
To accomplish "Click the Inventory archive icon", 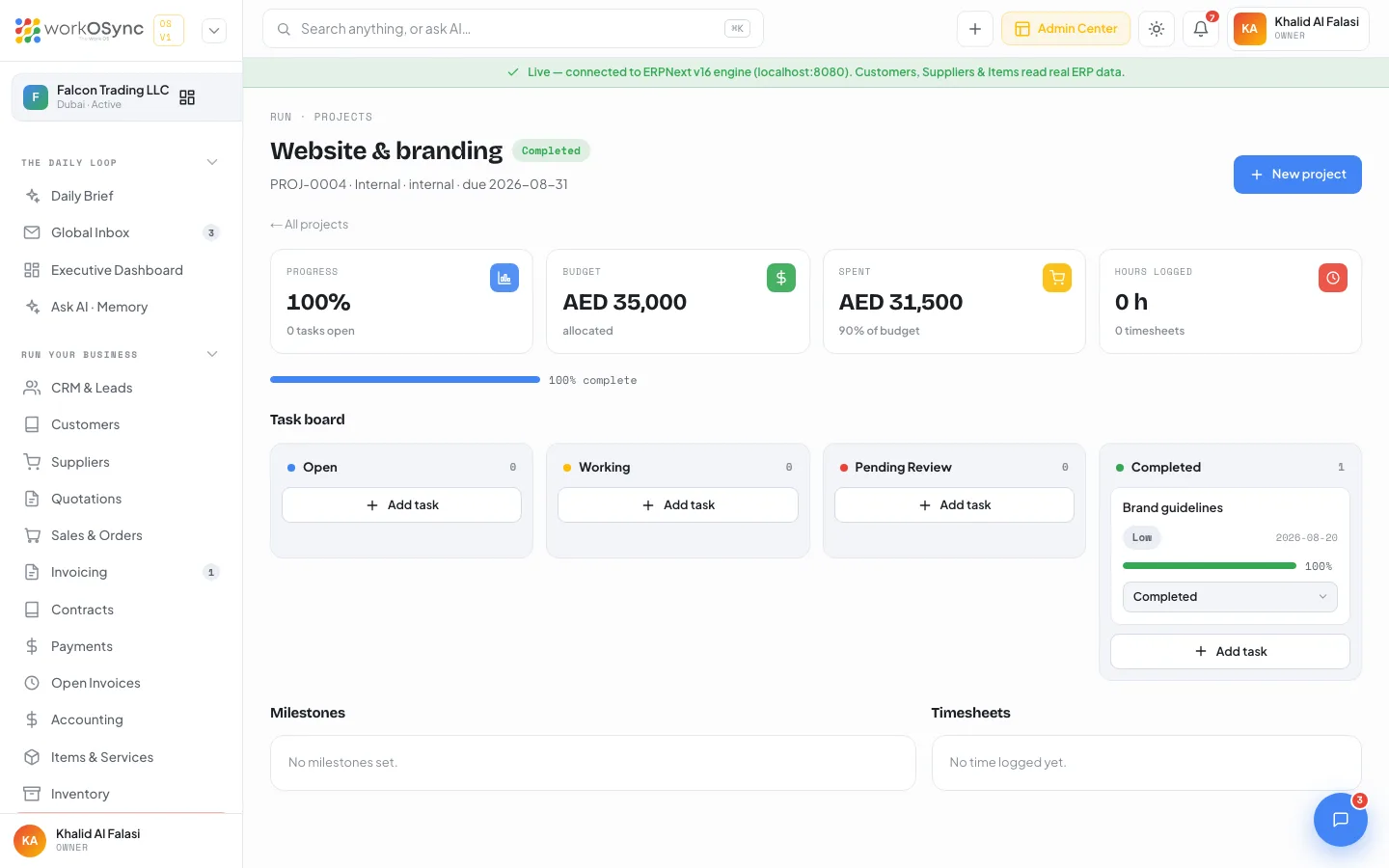I will (x=32, y=794).
